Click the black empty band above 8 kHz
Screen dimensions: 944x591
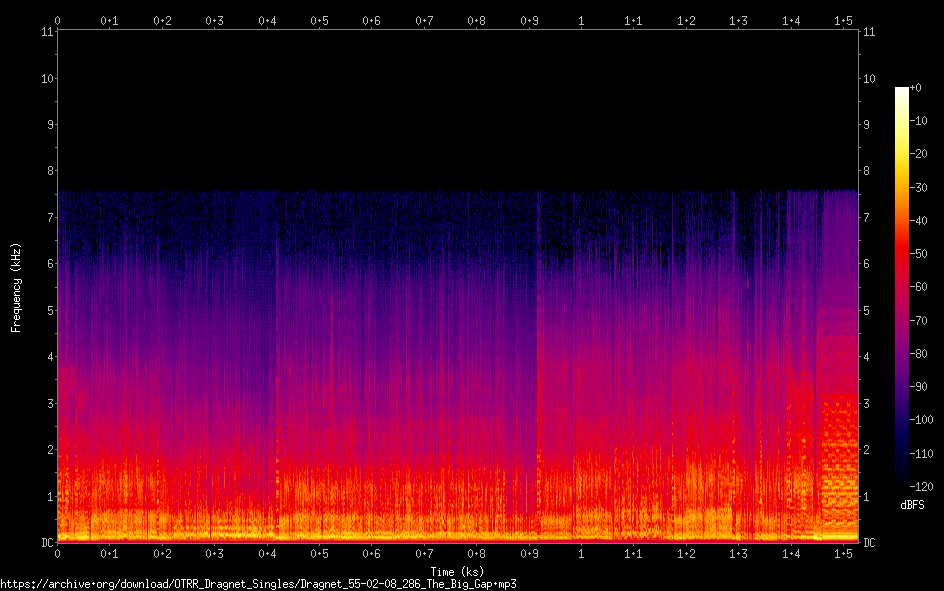pos(457,110)
